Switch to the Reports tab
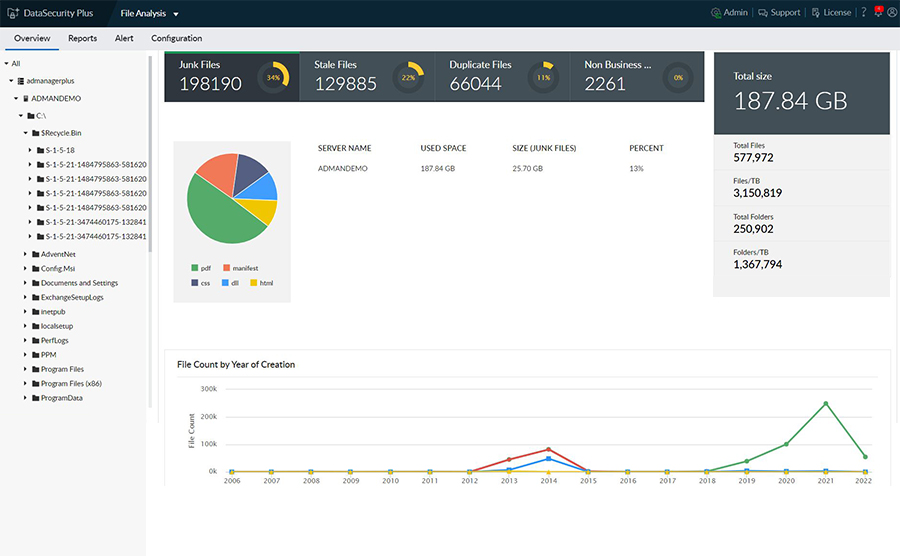 82,38
